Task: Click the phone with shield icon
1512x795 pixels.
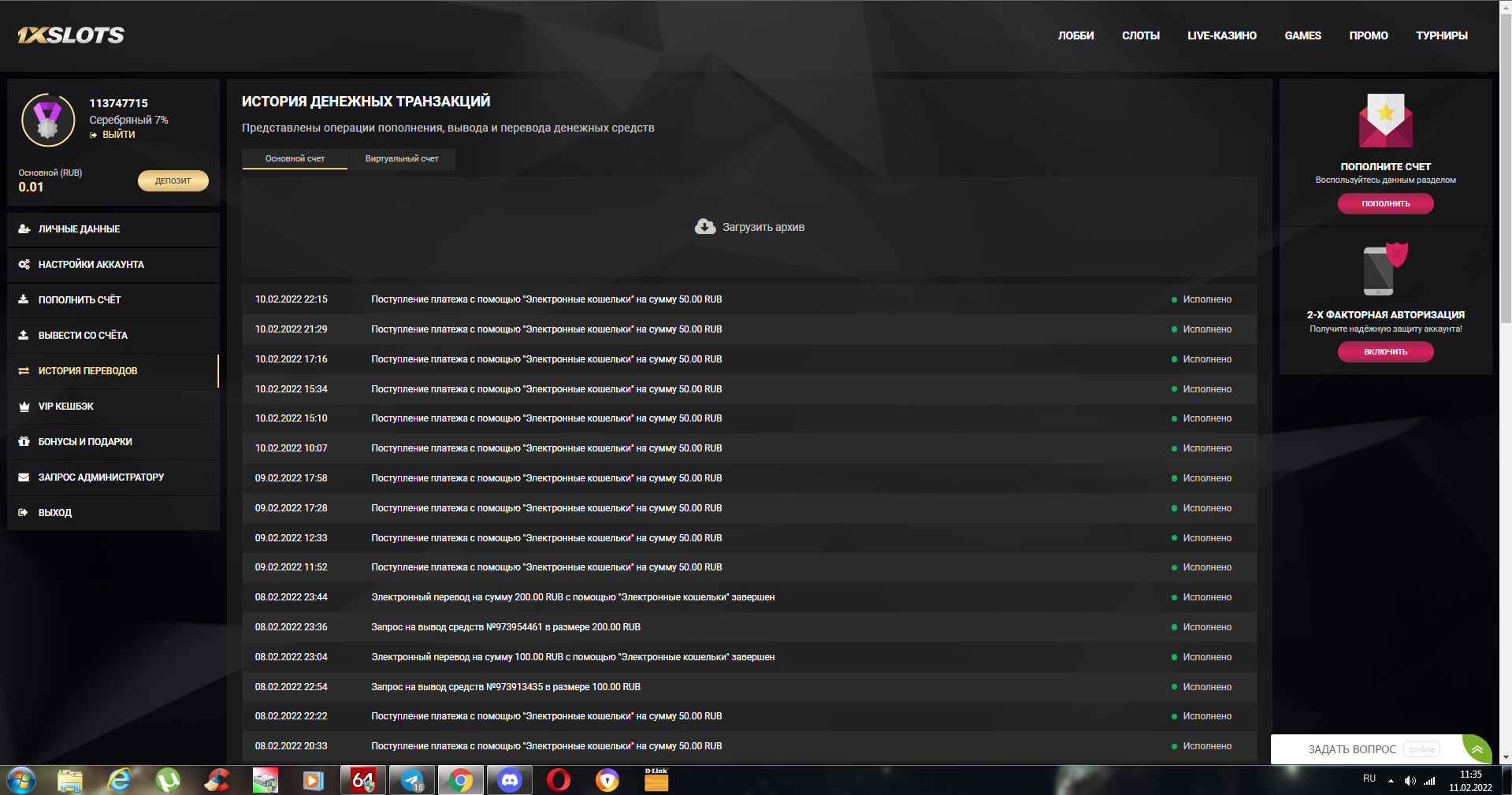Action: [1386, 269]
